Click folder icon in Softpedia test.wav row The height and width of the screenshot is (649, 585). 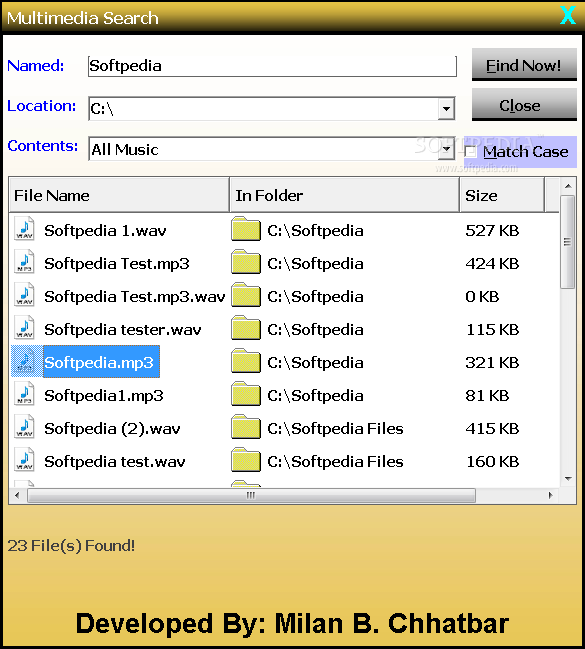pos(246,460)
